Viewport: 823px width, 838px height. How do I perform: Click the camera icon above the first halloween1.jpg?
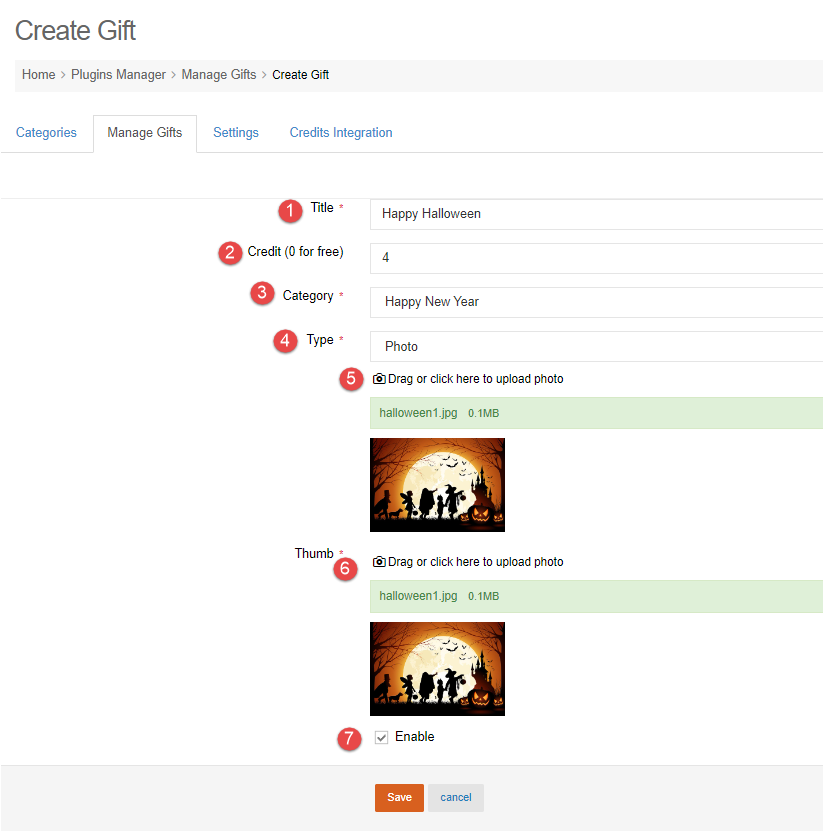tap(379, 379)
